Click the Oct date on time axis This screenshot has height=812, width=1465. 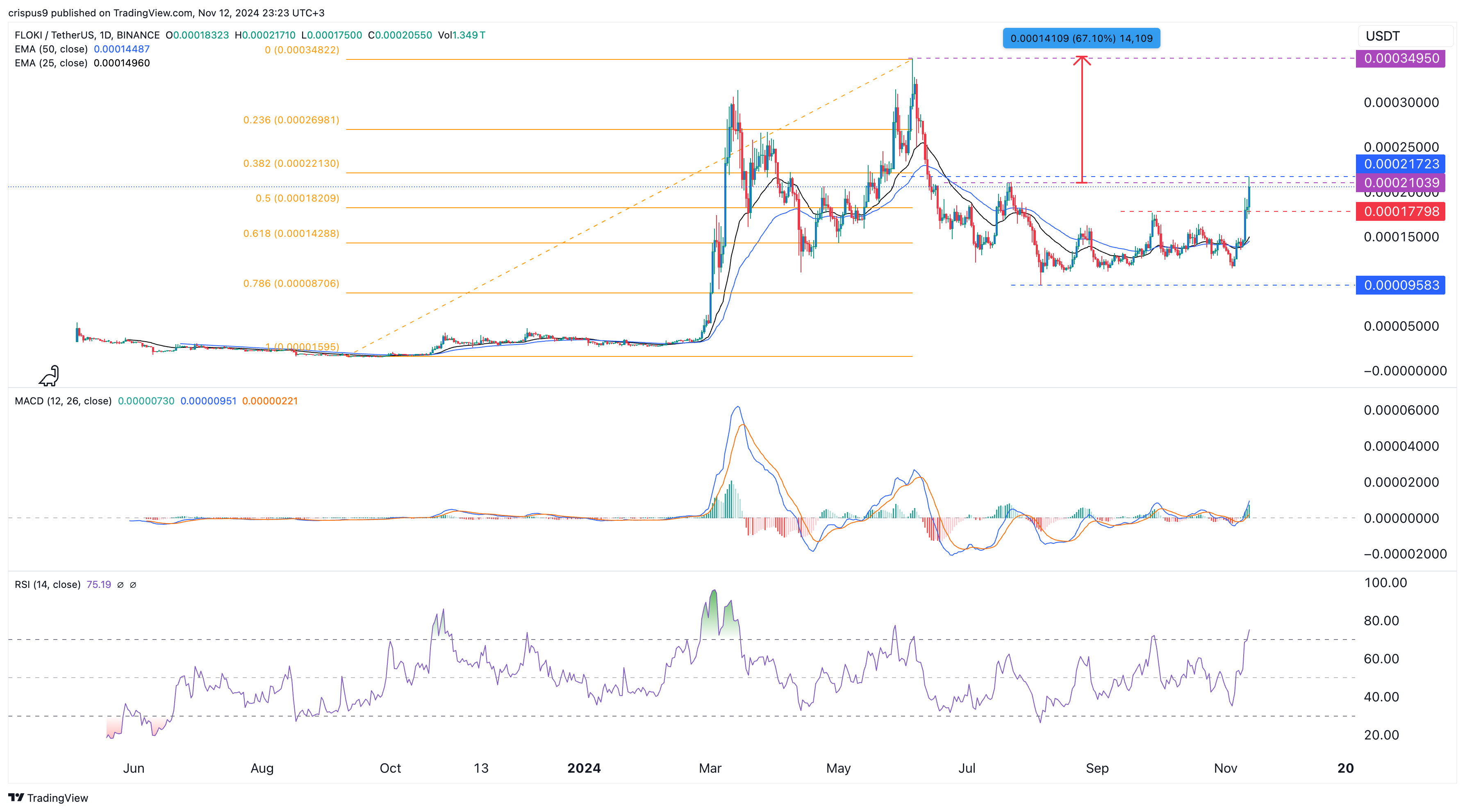point(391,768)
